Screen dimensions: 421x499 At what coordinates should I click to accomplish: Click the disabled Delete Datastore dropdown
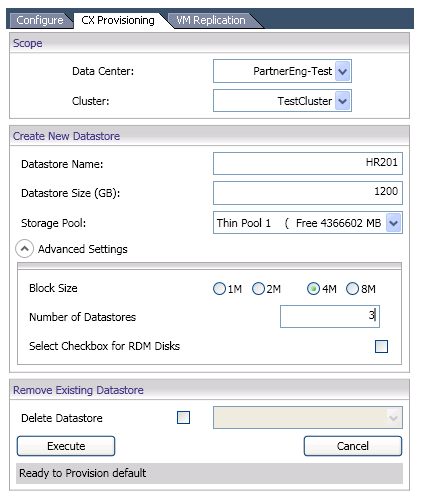pos(308,417)
